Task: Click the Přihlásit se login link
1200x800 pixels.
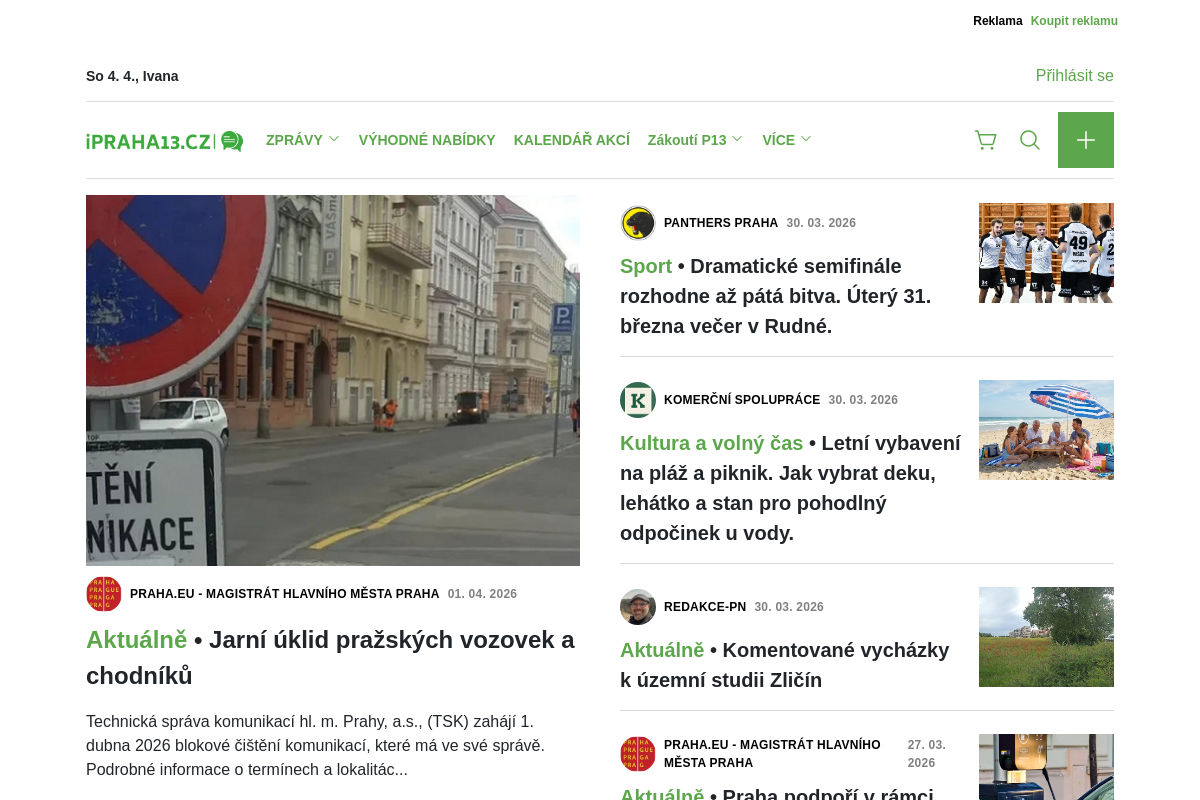Action: (1075, 75)
